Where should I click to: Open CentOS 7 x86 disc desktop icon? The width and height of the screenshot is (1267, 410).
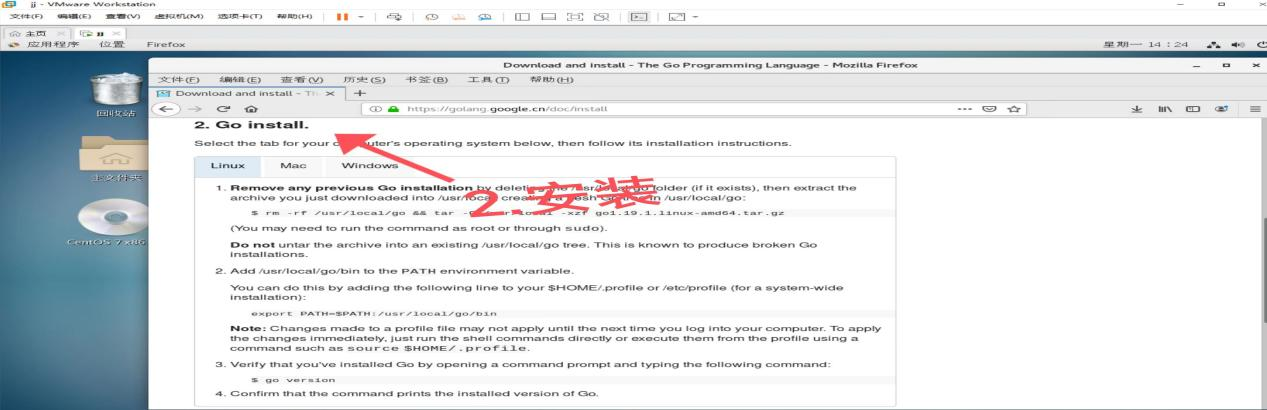[x=106, y=224]
